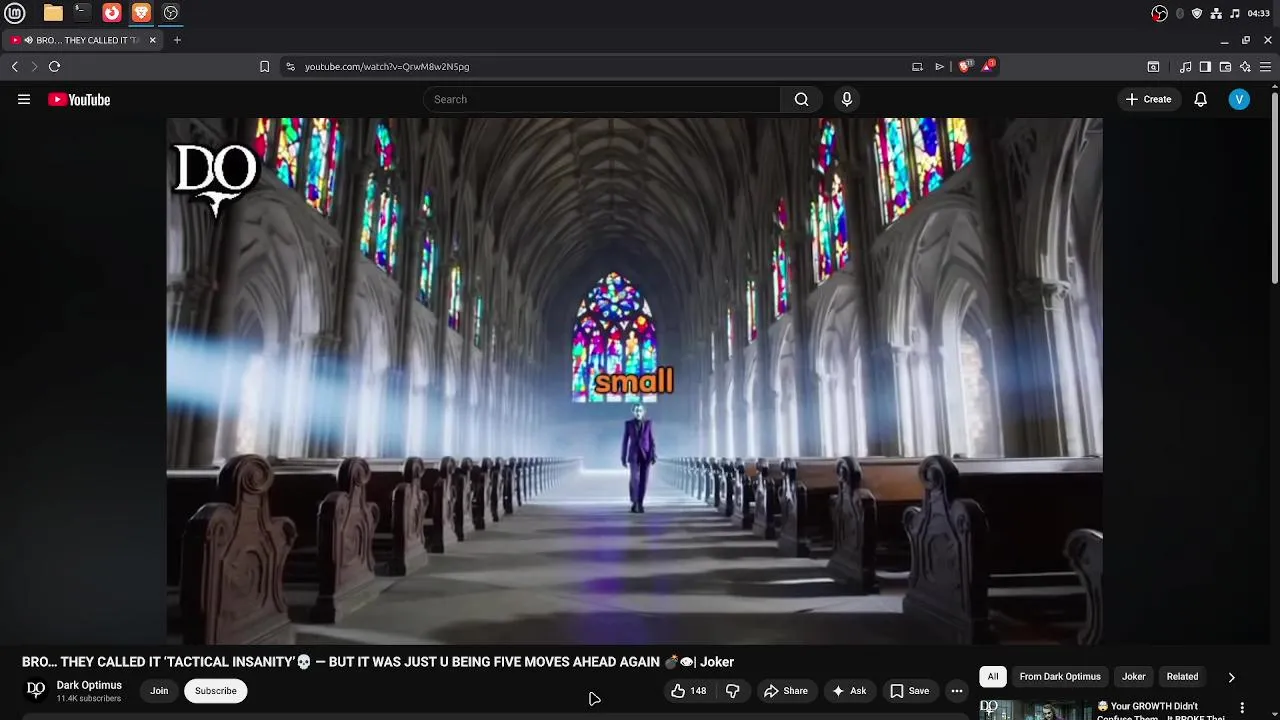Image resolution: width=1280 pixels, height=720 pixels.
Task: Bookmark this page
Action: click(264, 67)
